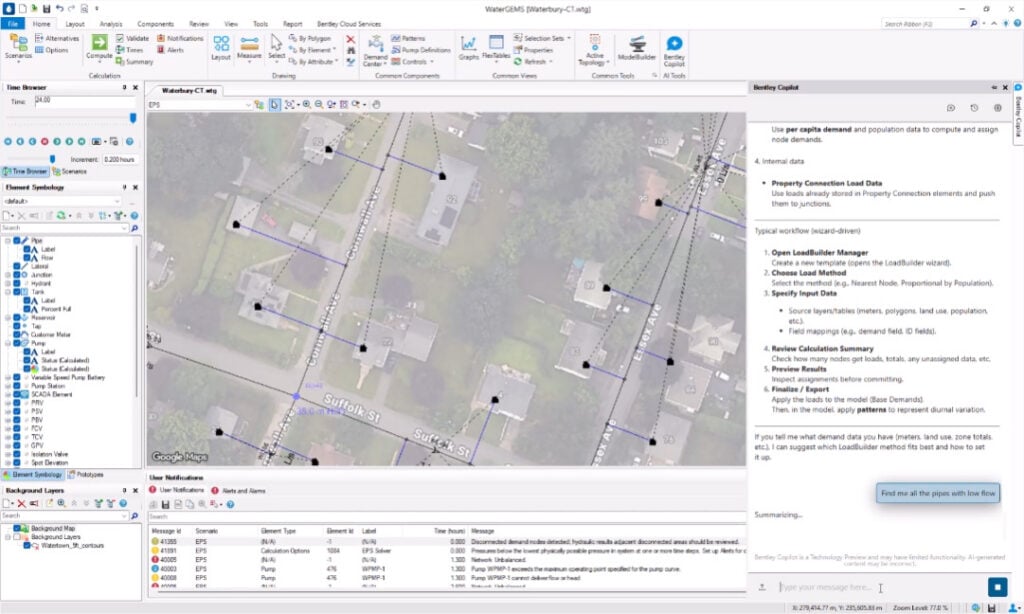
Task: Open the Graphs view
Action: 468,48
